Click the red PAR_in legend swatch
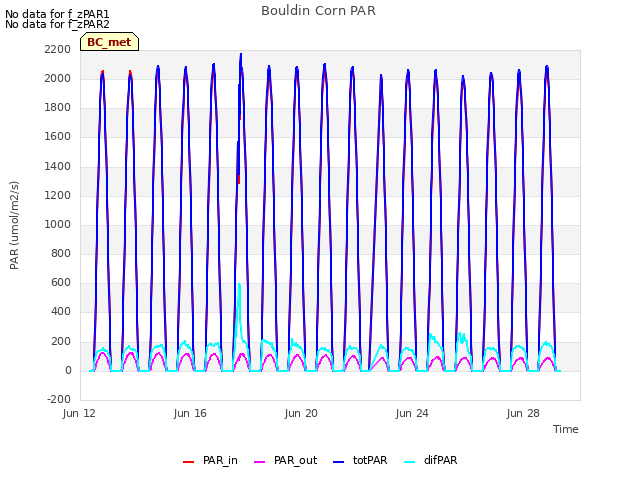Screen dimensions: 640x480 (x=188, y=462)
